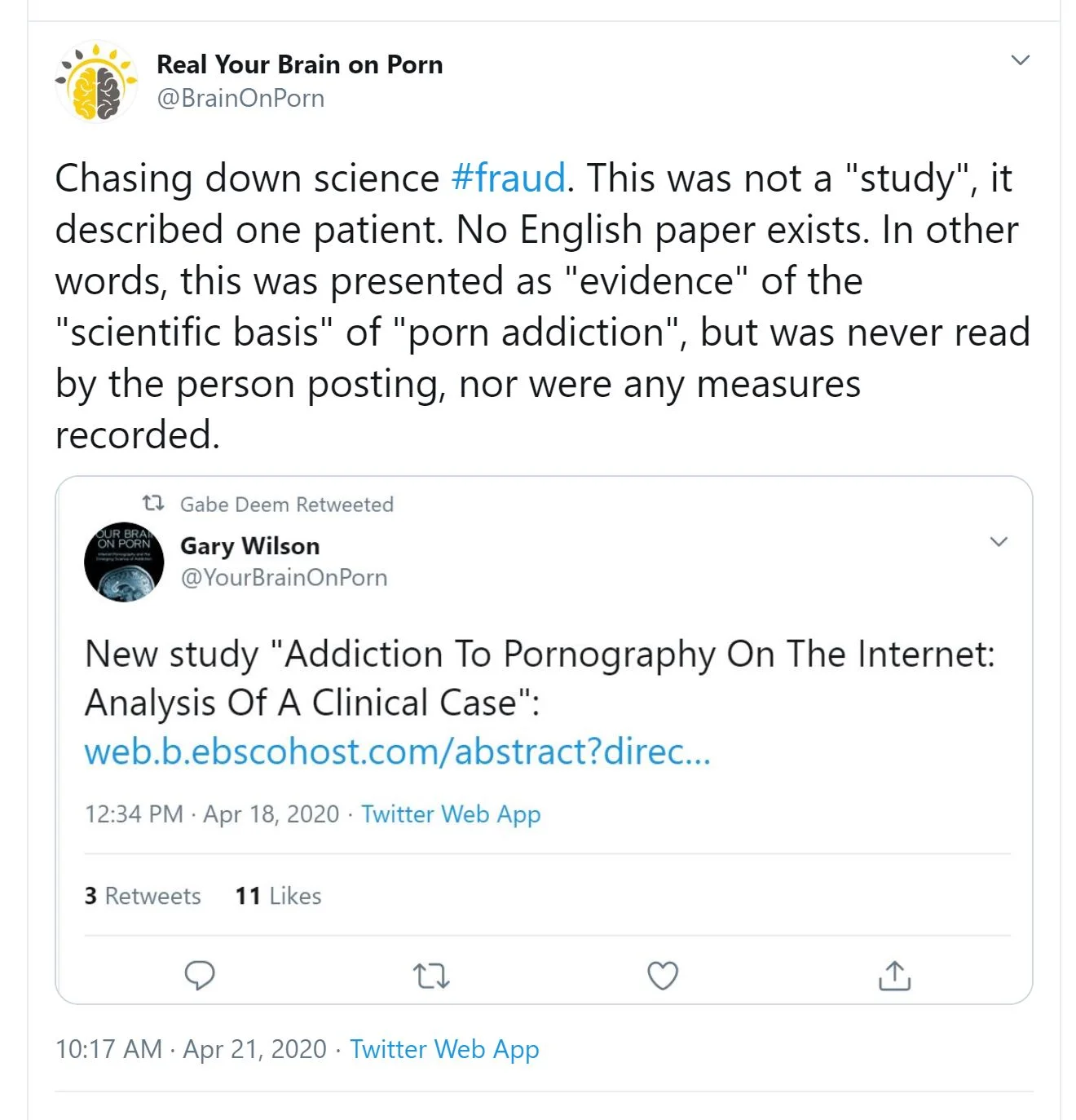Screen dimensions: 1076x1120
Task: Click the share upload icon
Action: coord(894,975)
